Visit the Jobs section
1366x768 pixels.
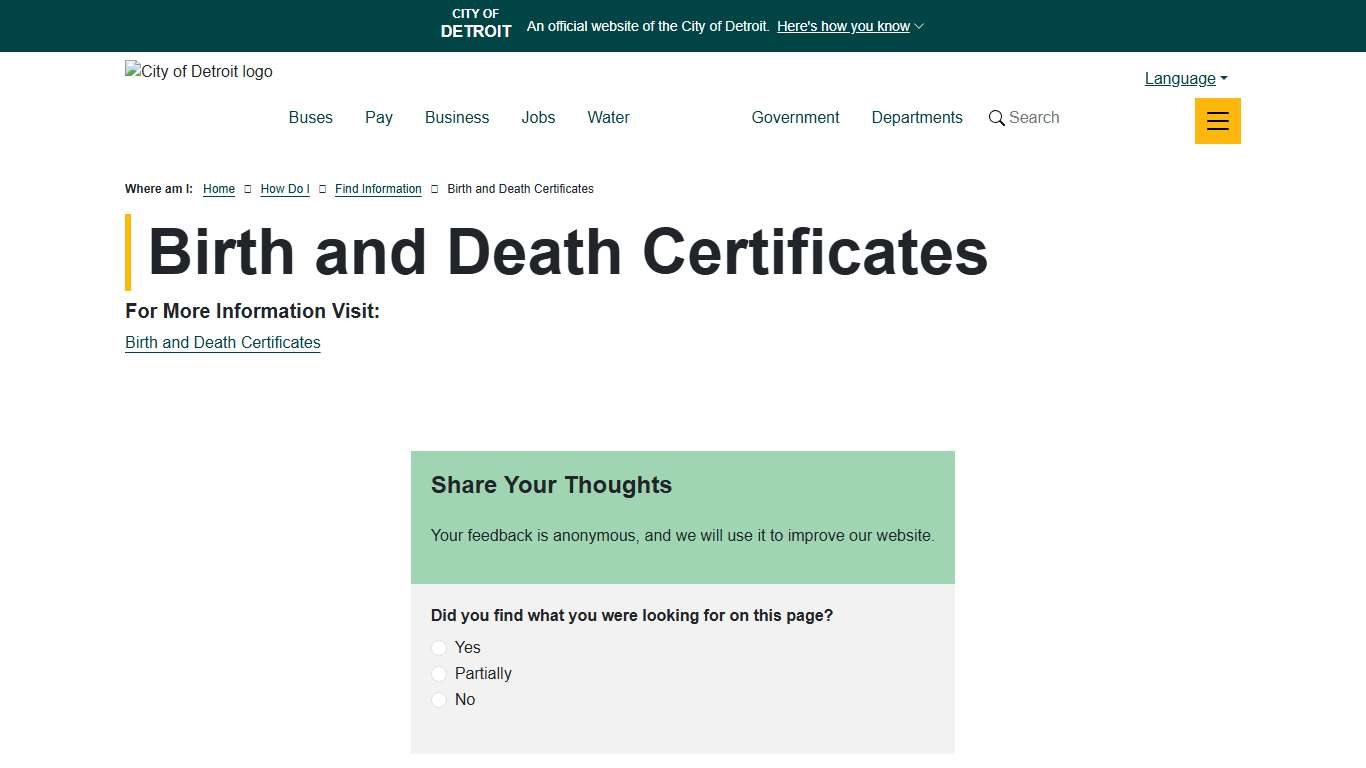point(538,117)
